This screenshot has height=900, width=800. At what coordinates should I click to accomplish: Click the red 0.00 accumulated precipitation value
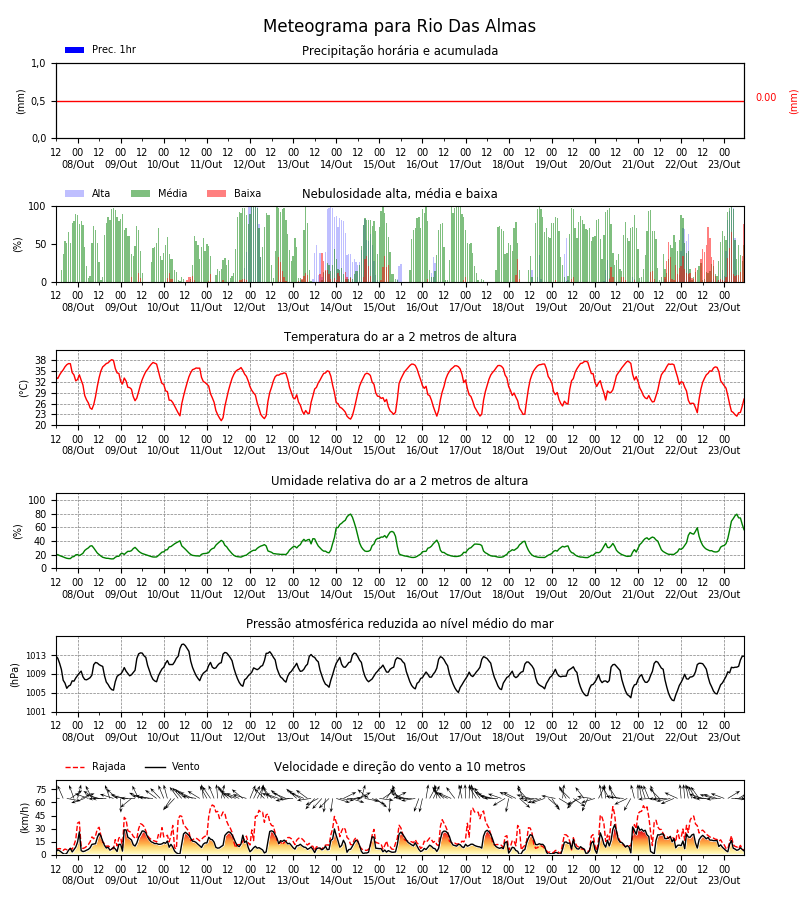point(766,98)
